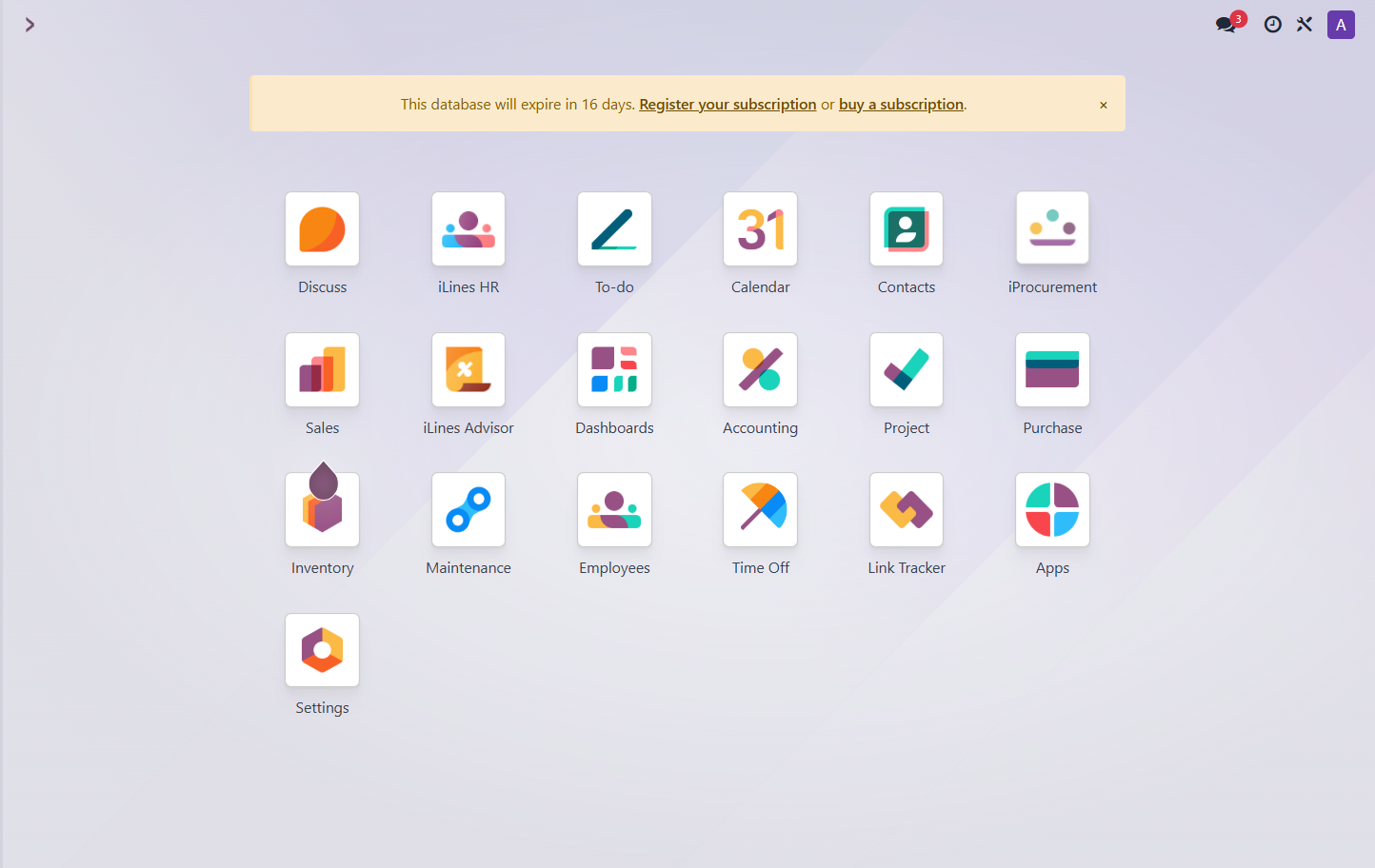This screenshot has height=868, width=1375.
Task: Open the Purchase app
Action: click(1052, 370)
